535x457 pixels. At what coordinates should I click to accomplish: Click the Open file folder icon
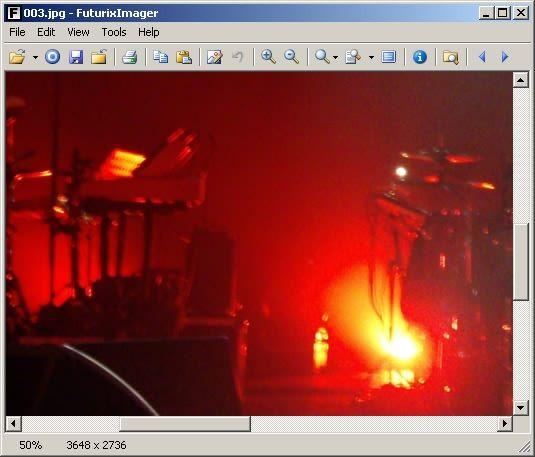pyautogui.click(x=17, y=57)
